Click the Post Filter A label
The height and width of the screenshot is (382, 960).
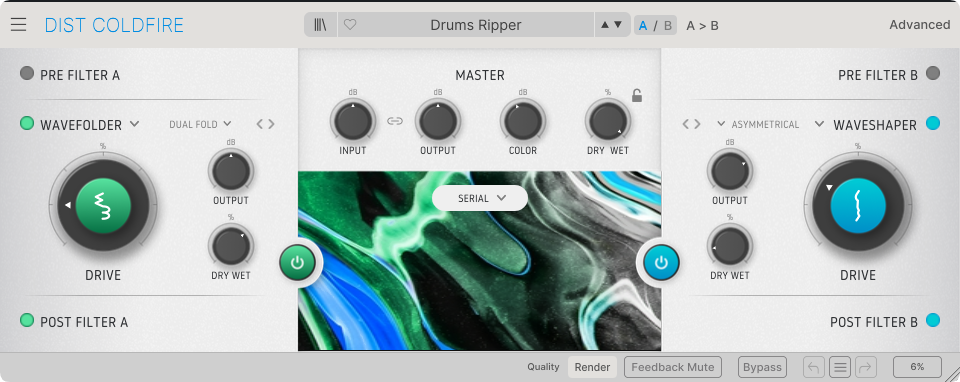click(x=84, y=322)
